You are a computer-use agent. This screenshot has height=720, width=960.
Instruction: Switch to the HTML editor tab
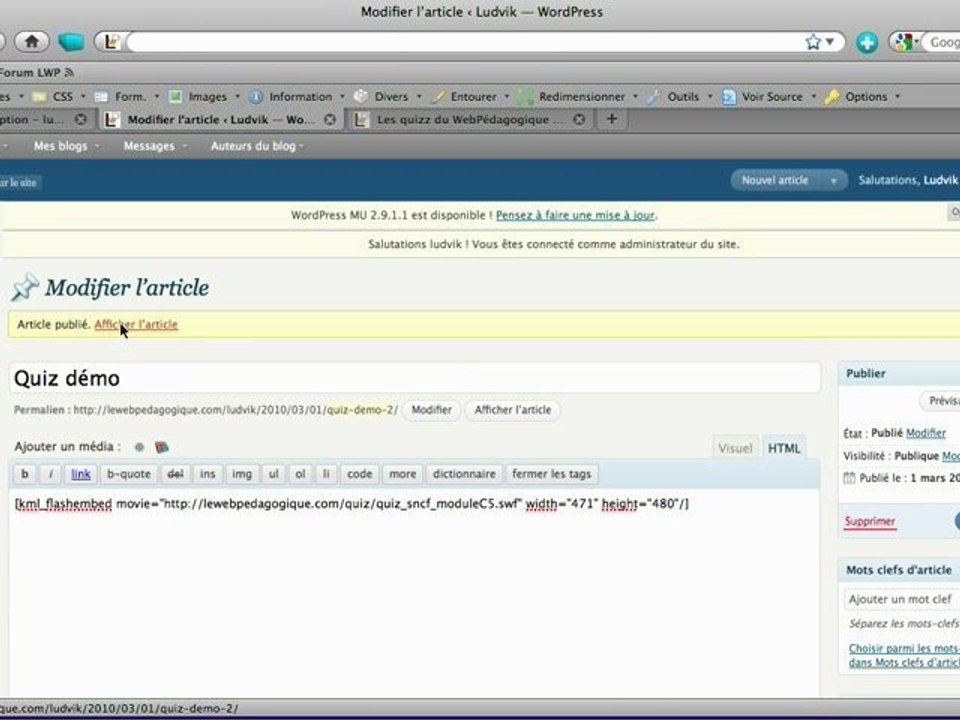click(784, 448)
